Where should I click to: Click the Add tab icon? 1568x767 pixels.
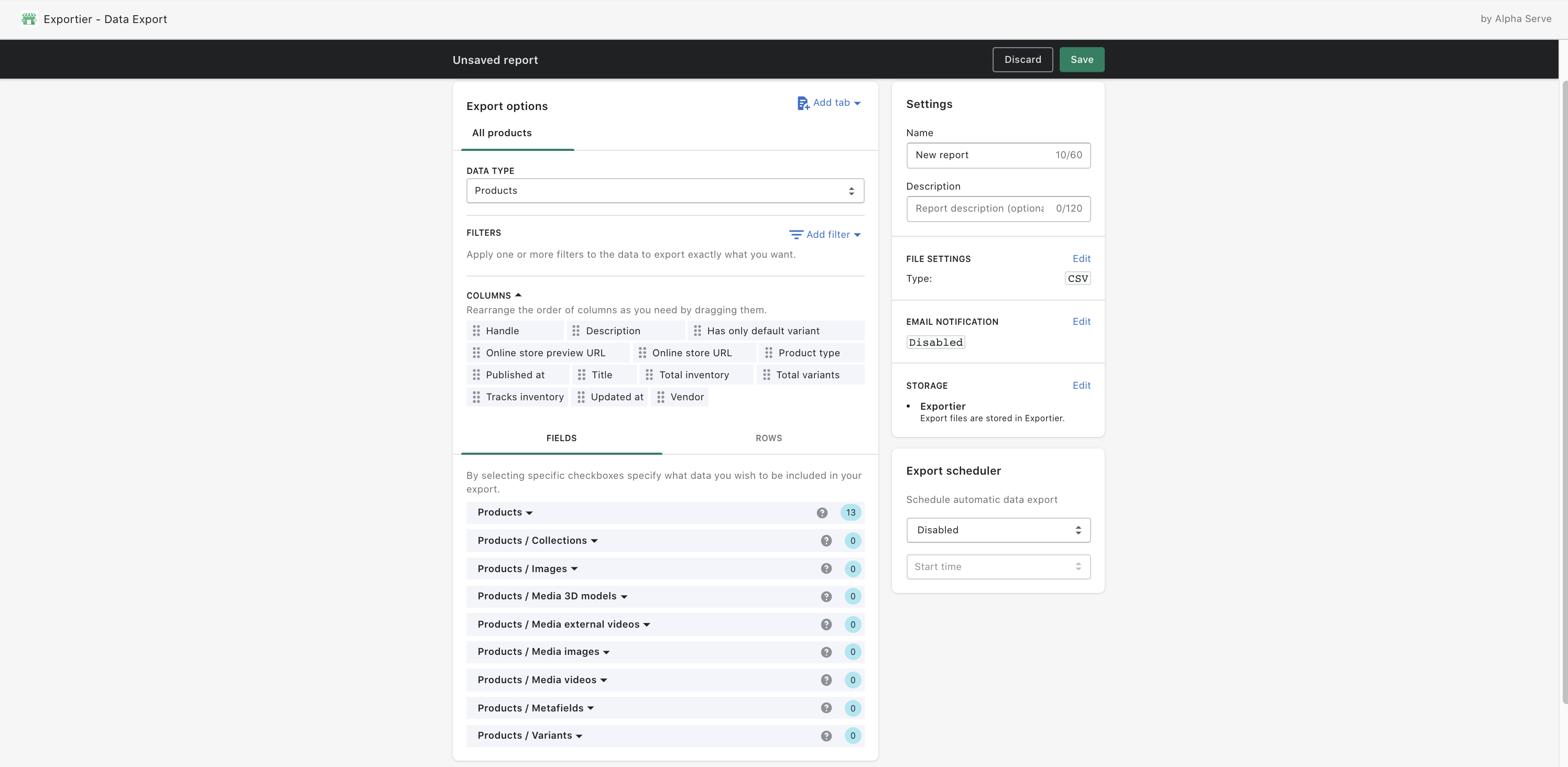point(802,102)
